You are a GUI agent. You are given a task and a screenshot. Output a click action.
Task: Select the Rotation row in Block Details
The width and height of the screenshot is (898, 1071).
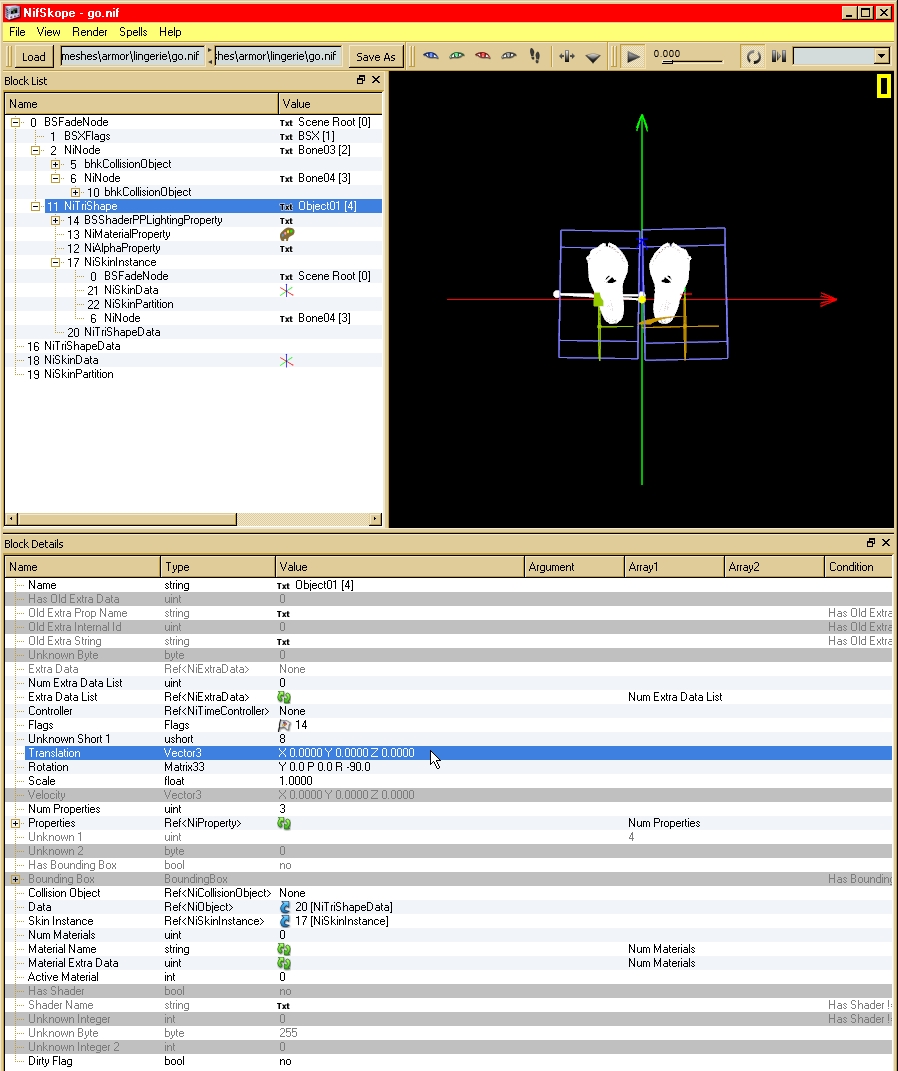point(448,767)
